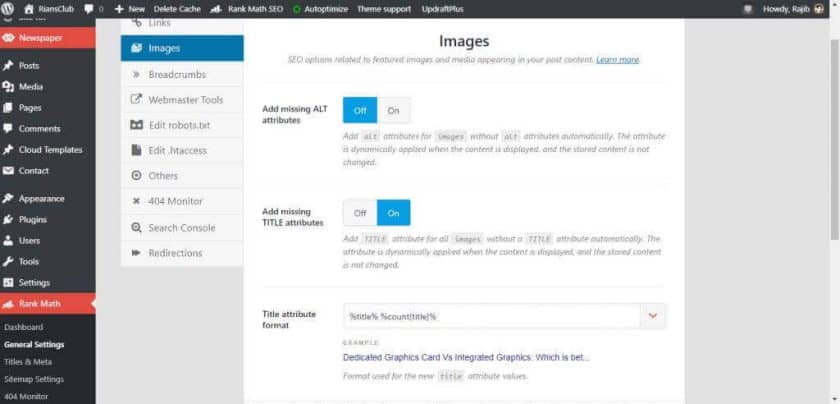Click the Settings sliders icon
The image size is (840, 404).
point(8,282)
